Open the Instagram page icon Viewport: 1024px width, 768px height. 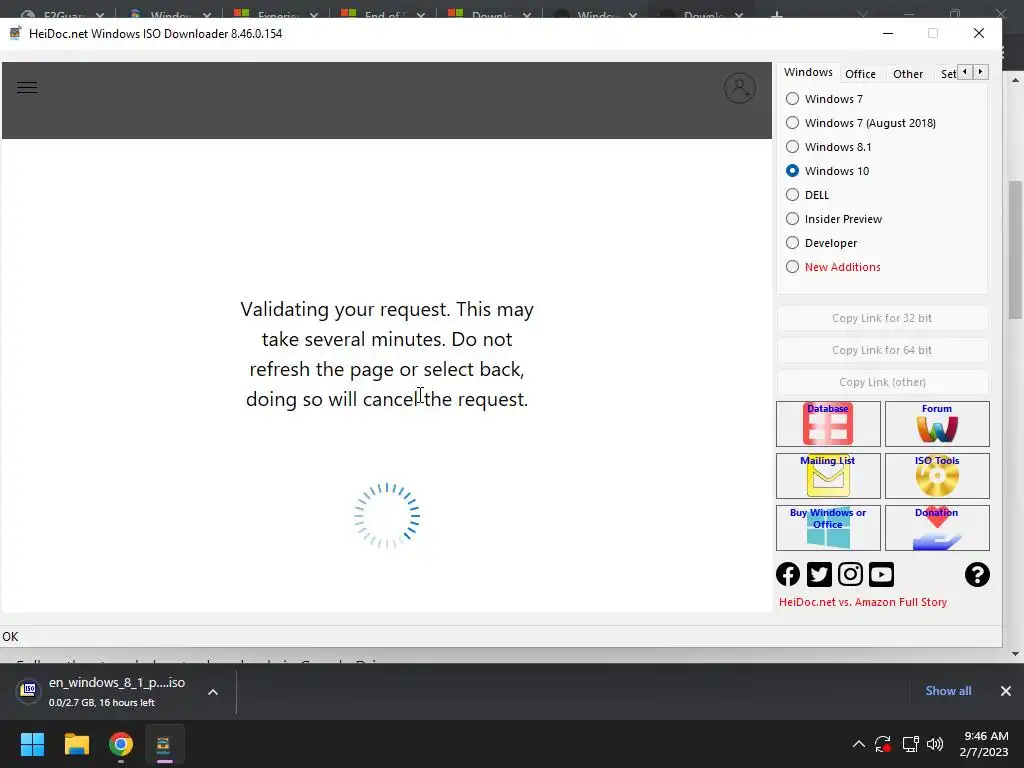850,575
